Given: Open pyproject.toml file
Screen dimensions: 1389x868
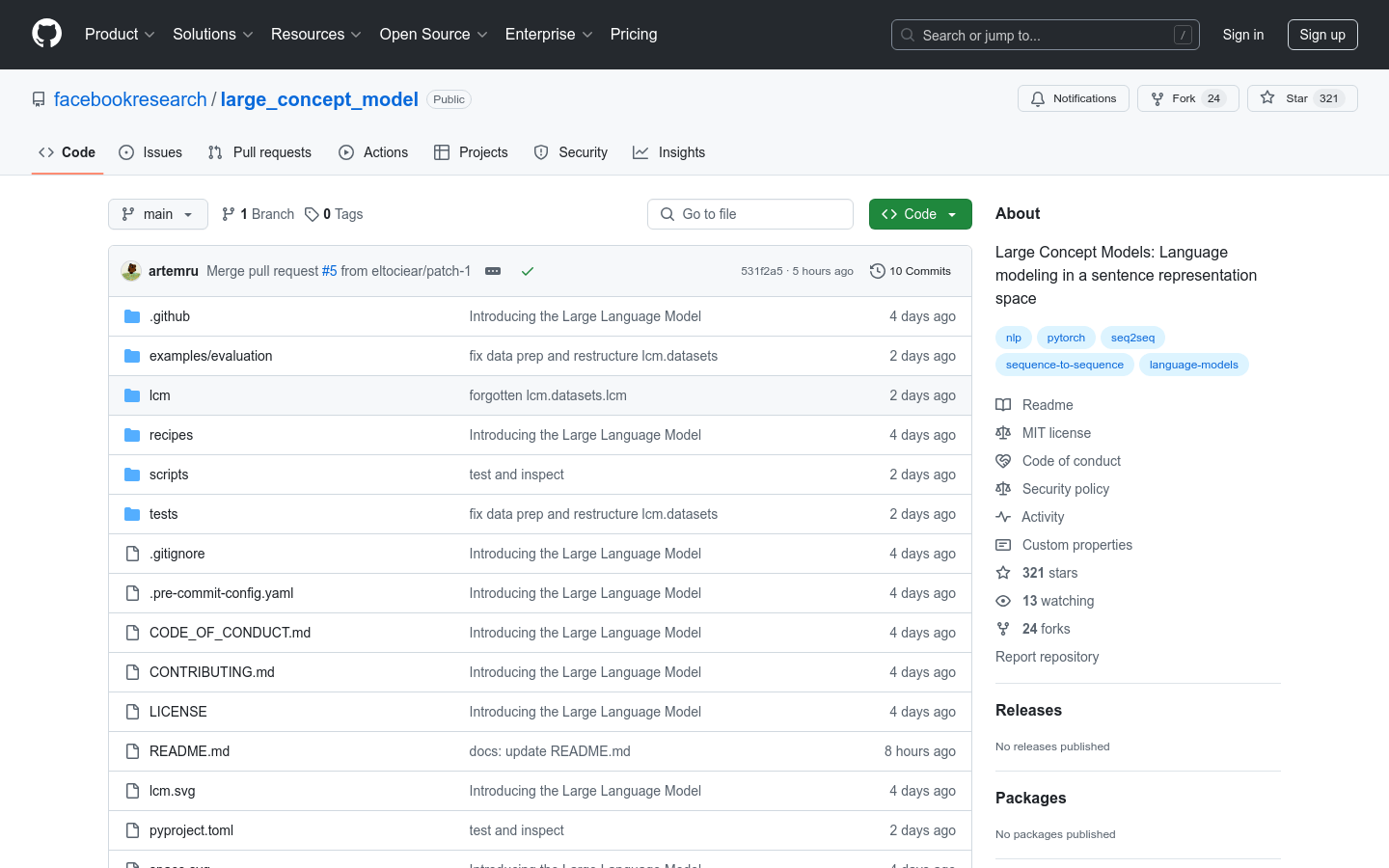Looking at the screenshot, I should point(191,830).
